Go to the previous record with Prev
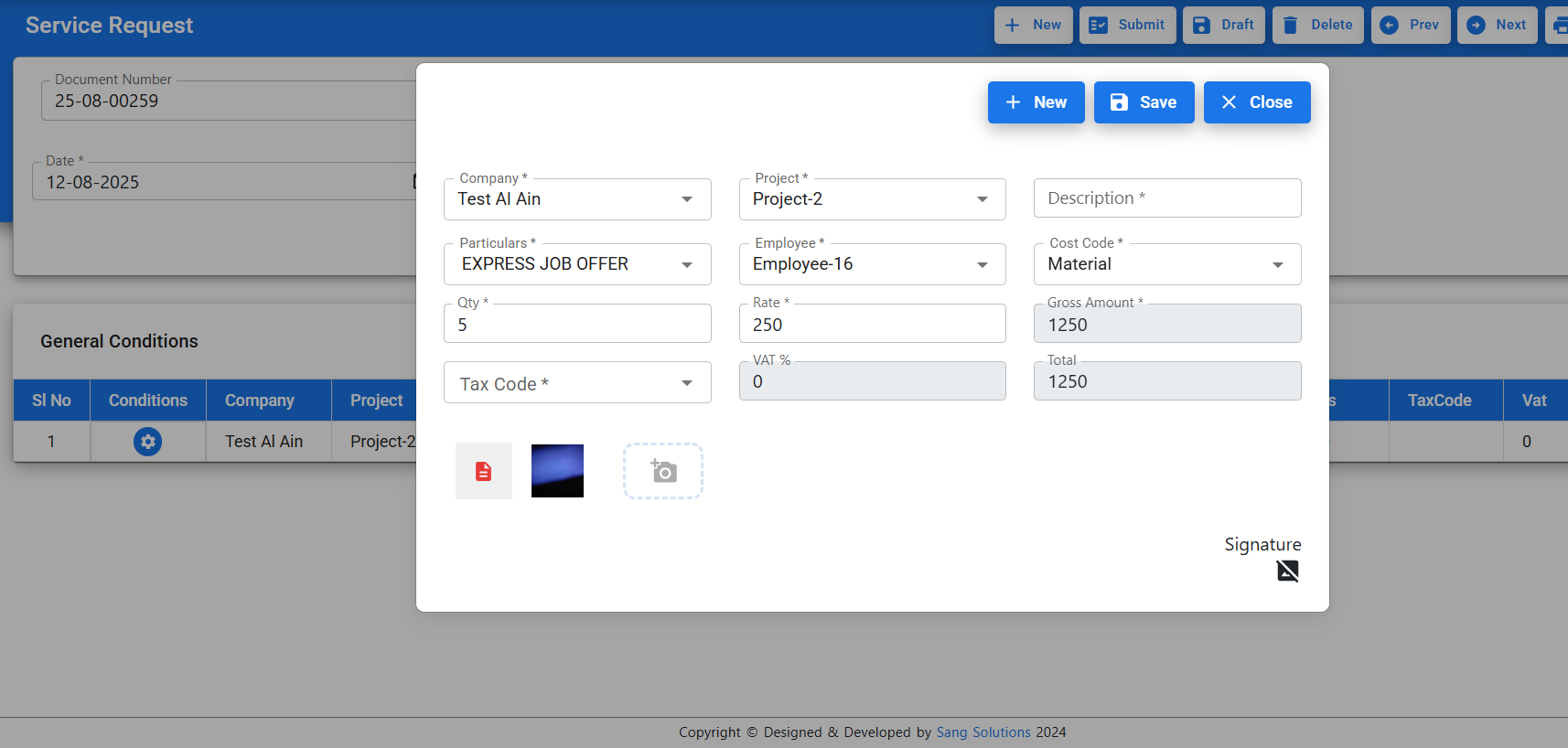The height and width of the screenshot is (748, 1568). [x=1410, y=25]
